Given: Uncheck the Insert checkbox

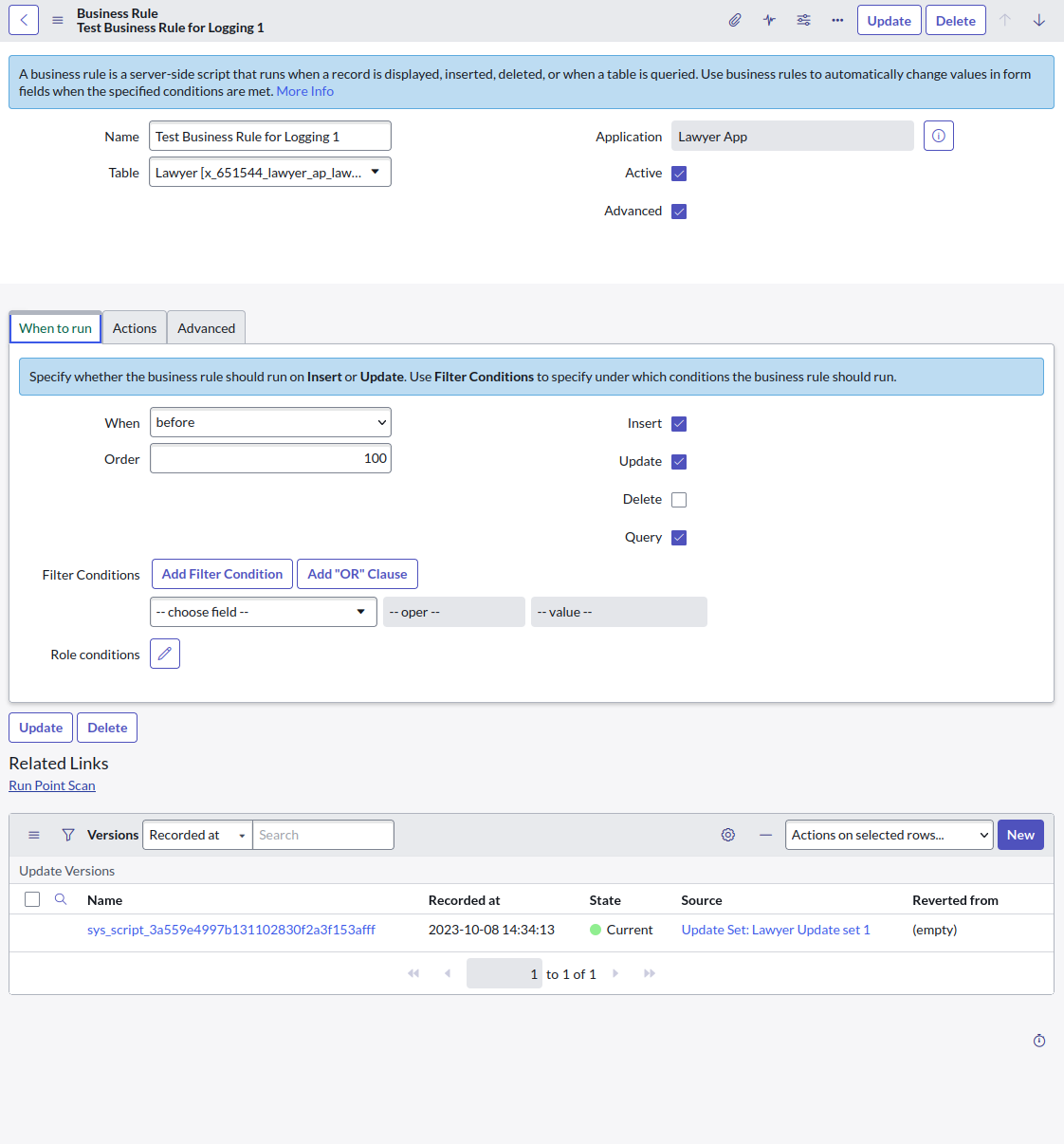Looking at the screenshot, I should [x=679, y=424].
